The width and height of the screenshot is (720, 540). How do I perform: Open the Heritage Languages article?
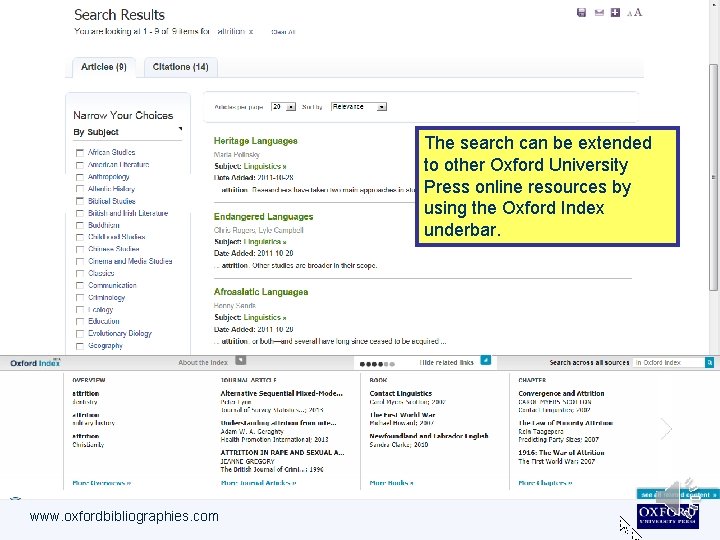point(255,141)
